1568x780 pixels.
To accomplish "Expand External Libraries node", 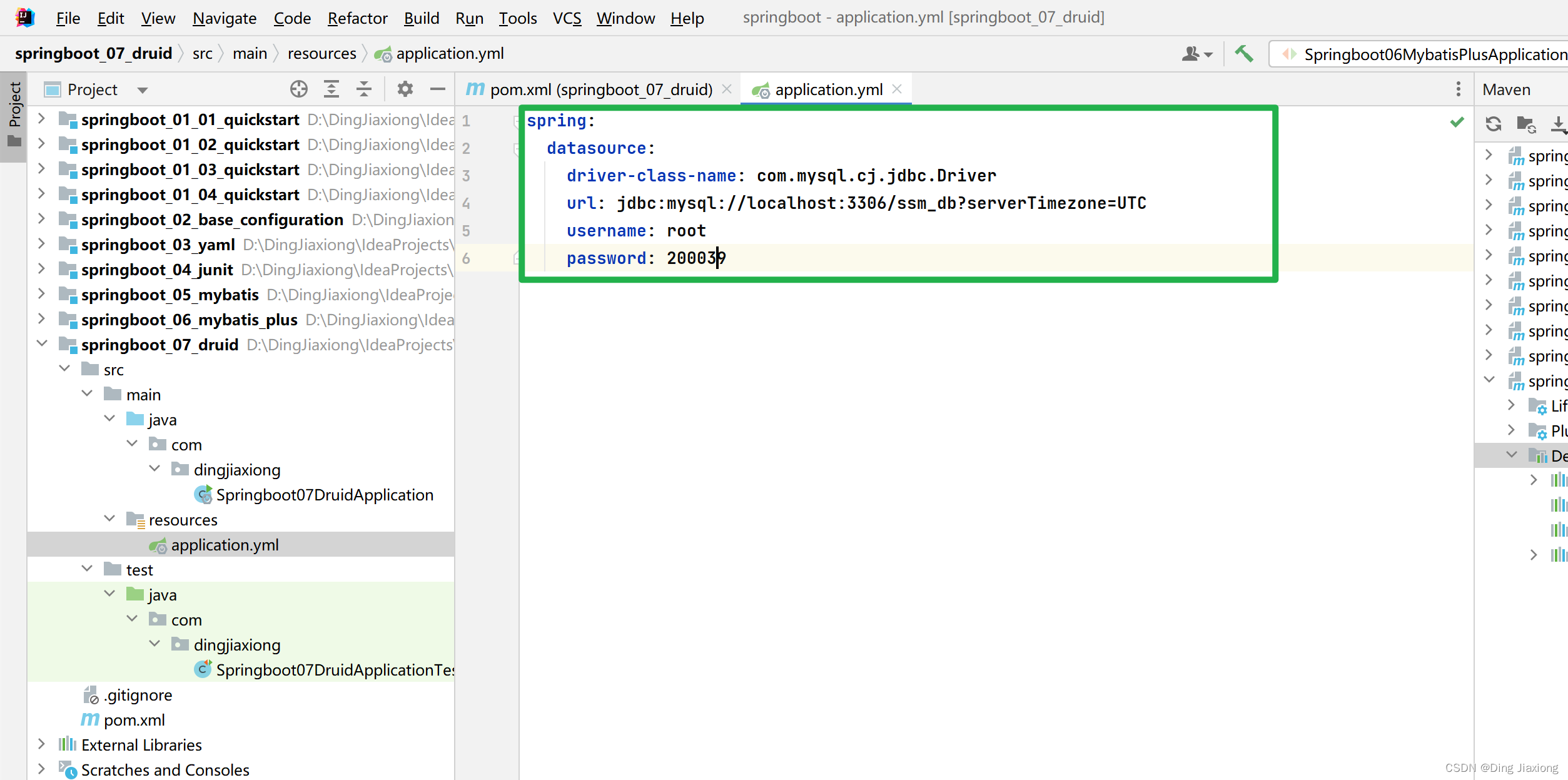I will 41,744.
